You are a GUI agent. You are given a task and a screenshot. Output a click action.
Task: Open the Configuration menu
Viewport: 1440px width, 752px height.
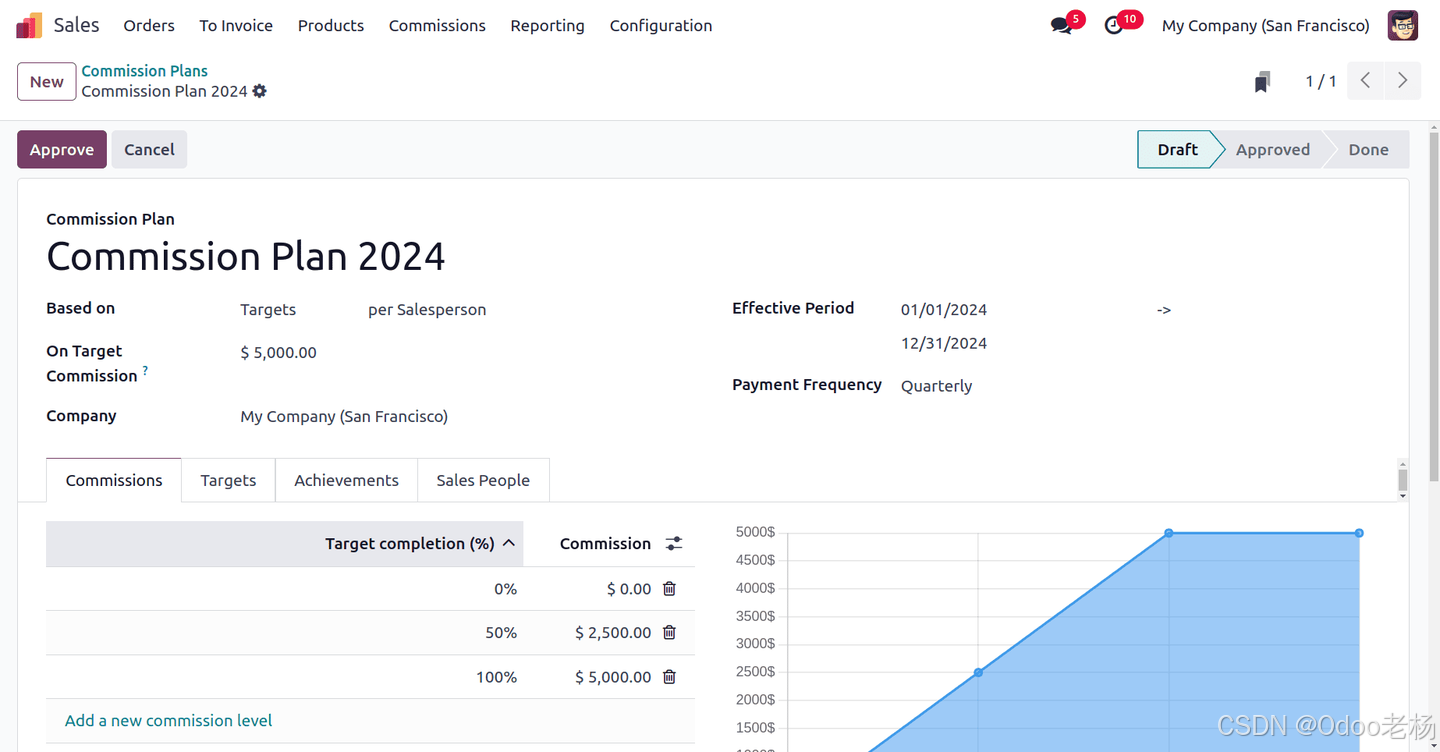tap(661, 26)
